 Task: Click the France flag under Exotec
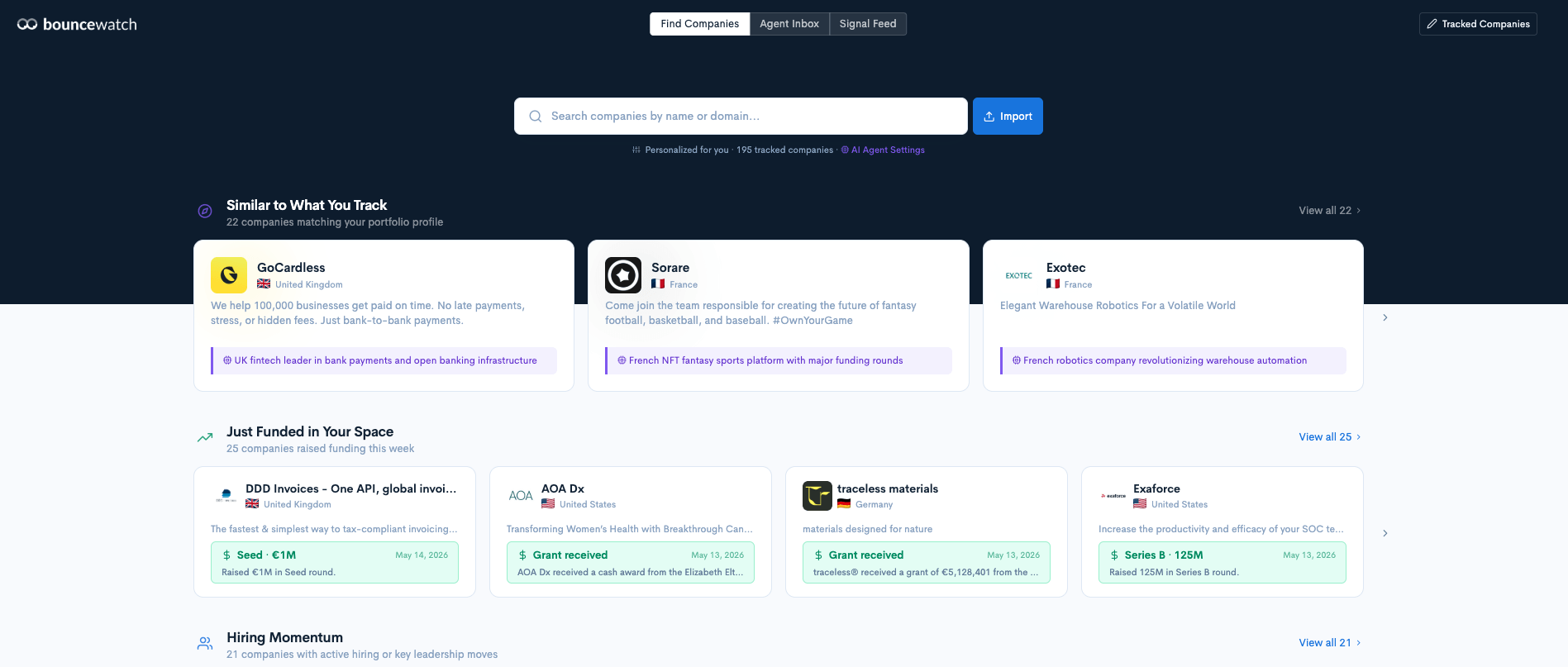point(1053,284)
